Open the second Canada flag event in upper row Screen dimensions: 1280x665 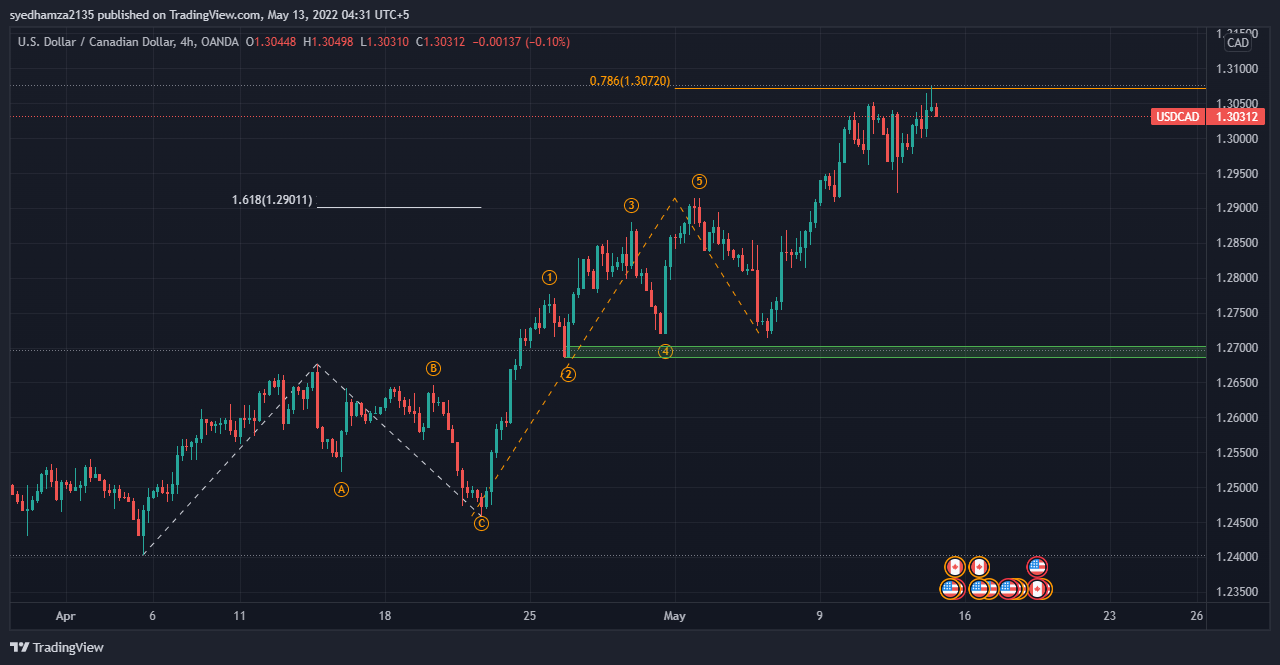tap(979, 567)
